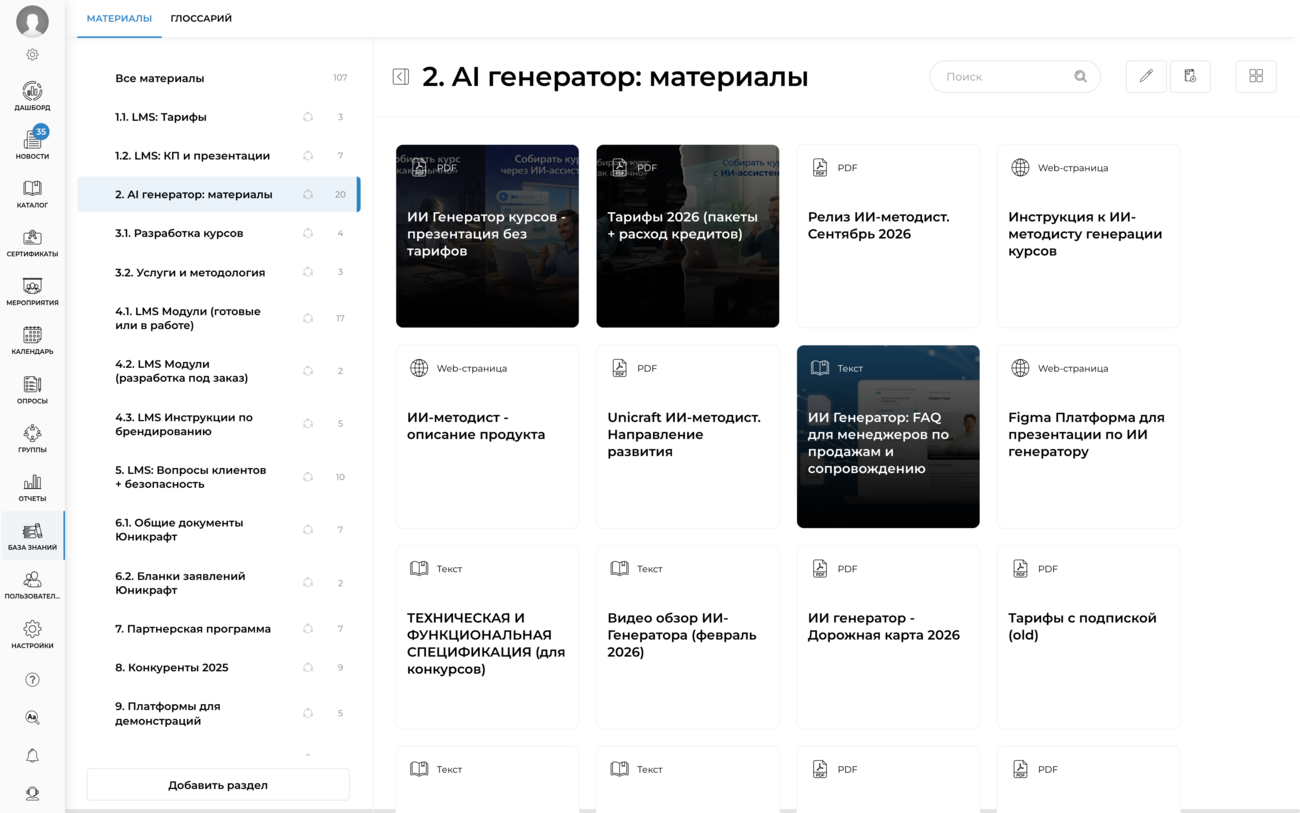Click refresh icon beside 1.2. LMS: КП и презентации

click(x=308, y=156)
